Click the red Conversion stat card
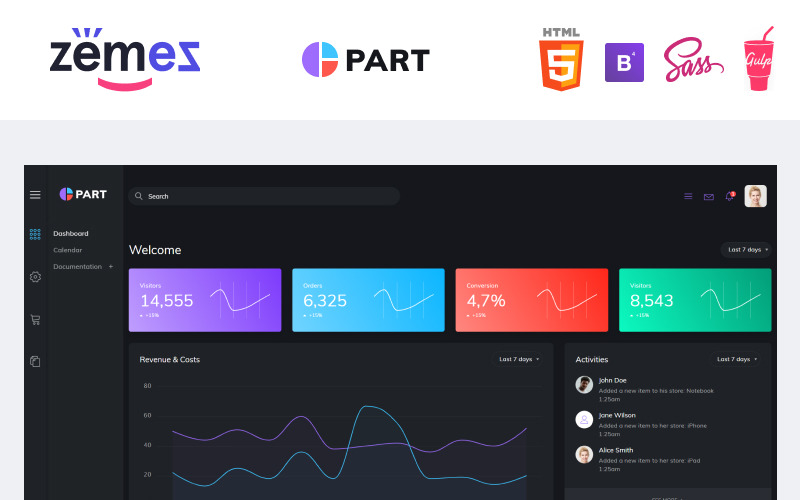Screen dimensions: 800x500 click(x=531, y=300)
